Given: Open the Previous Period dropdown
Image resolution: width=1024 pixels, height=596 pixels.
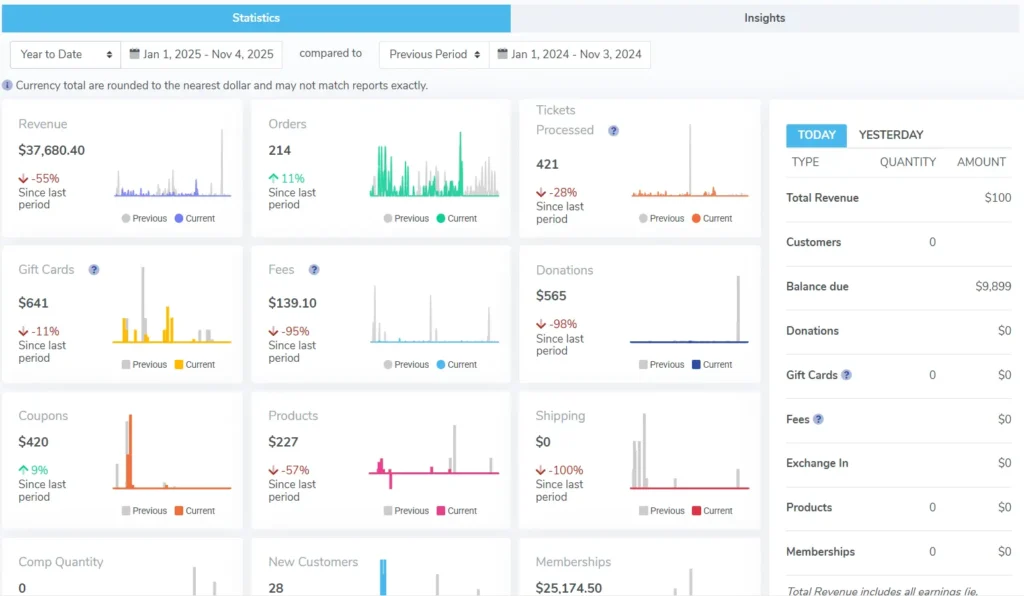Looking at the screenshot, I should (x=434, y=54).
